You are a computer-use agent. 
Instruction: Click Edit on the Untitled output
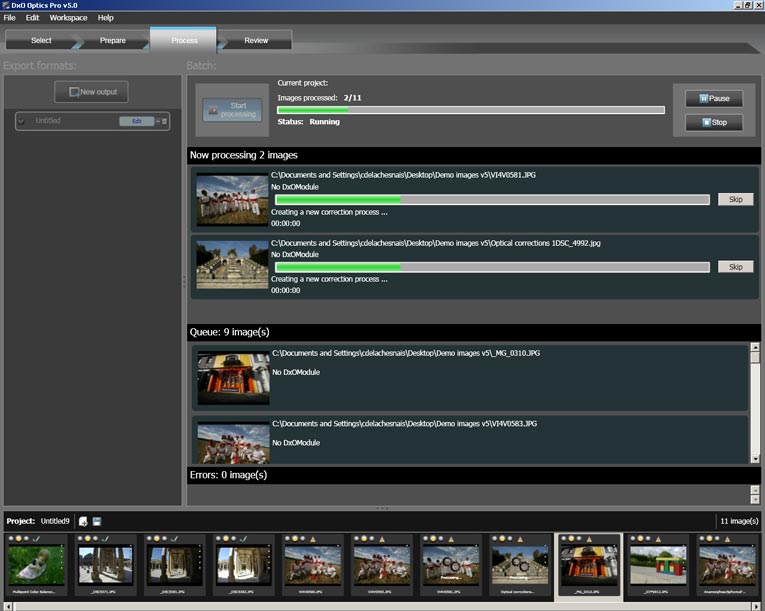137,121
